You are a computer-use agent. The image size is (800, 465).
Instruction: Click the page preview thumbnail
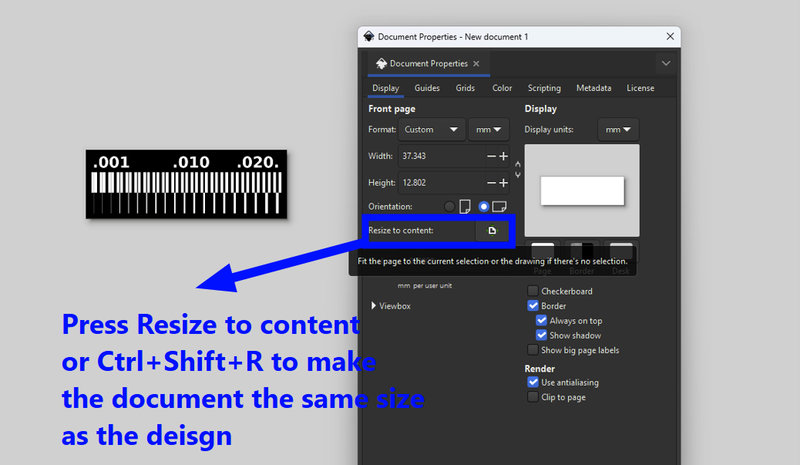582,190
